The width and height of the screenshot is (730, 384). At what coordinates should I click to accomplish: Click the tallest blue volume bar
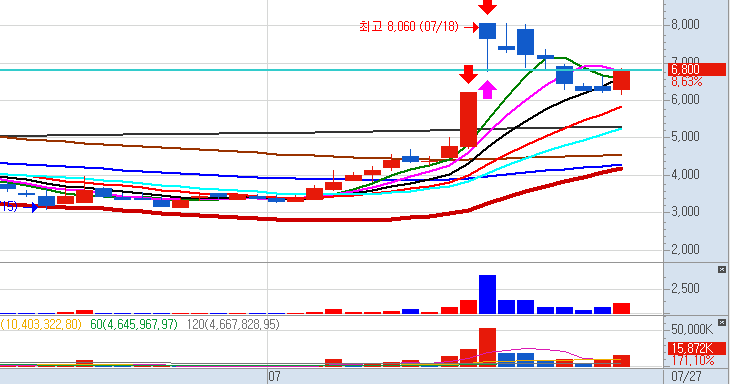pos(487,295)
